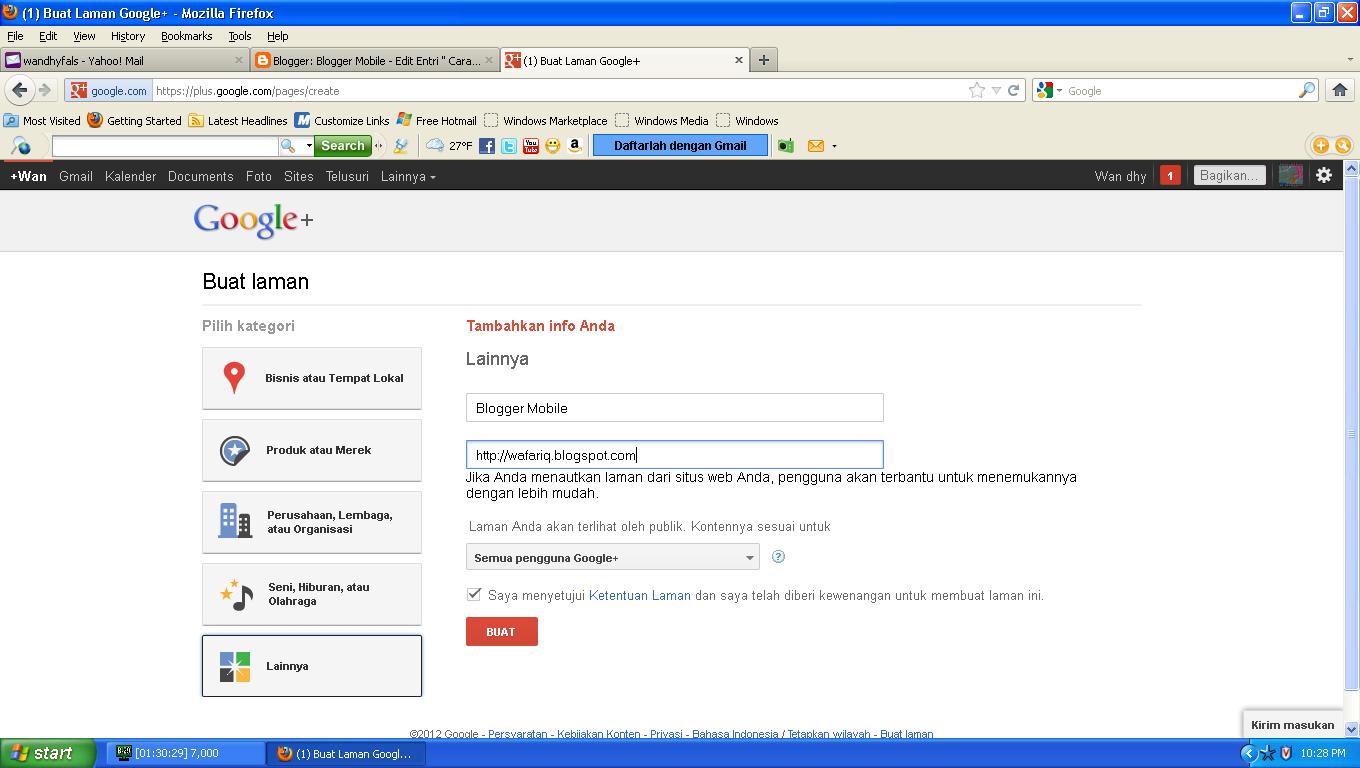Open the Windows start menu
Image resolution: width=1360 pixels, height=768 pixels.
tap(48, 753)
